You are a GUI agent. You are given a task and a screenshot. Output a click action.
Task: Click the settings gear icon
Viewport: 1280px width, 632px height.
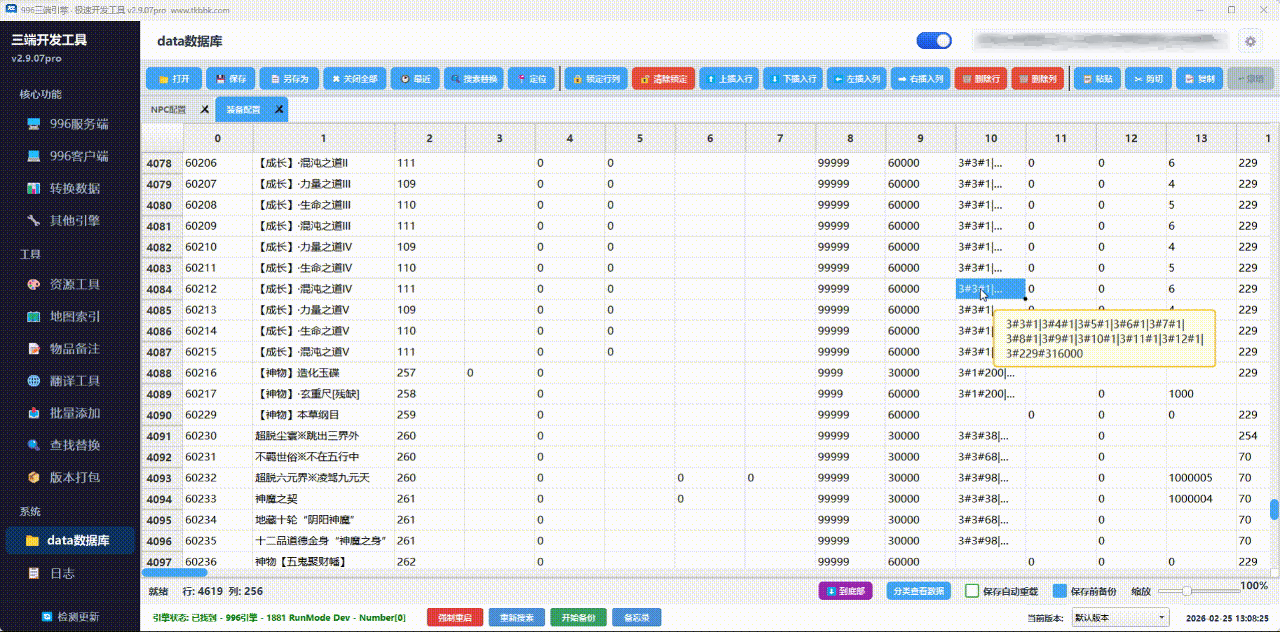click(1249, 41)
